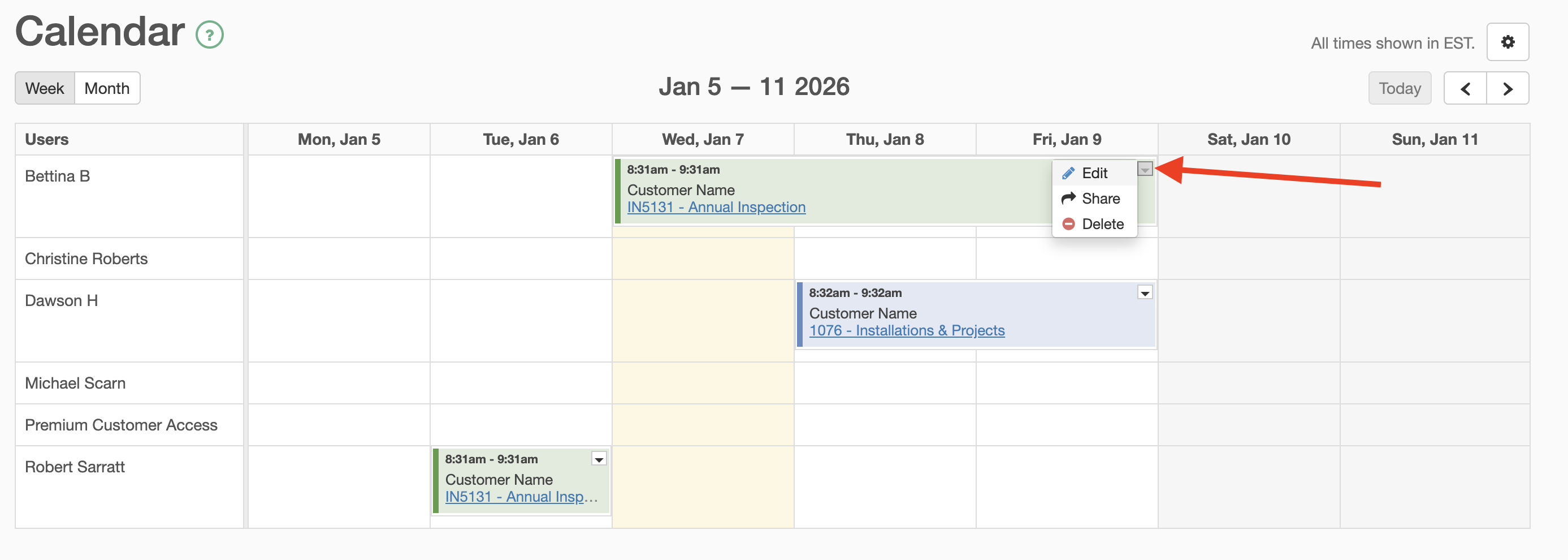This screenshot has height=560, width=1568.
Task: Open dropdown on Dawson H's 8:32am event
Action: coord(1145,293)
